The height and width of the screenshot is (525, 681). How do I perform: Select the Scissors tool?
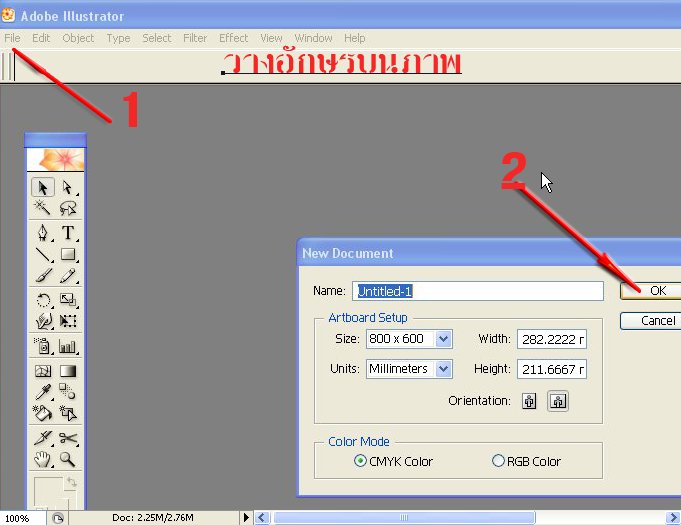67,438
